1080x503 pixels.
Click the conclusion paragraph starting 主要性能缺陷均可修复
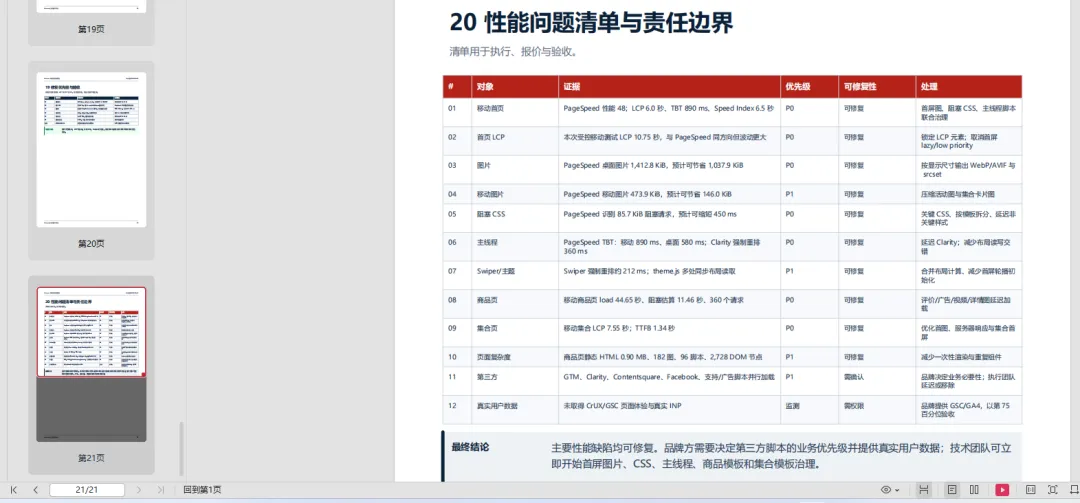click(781, 455)
